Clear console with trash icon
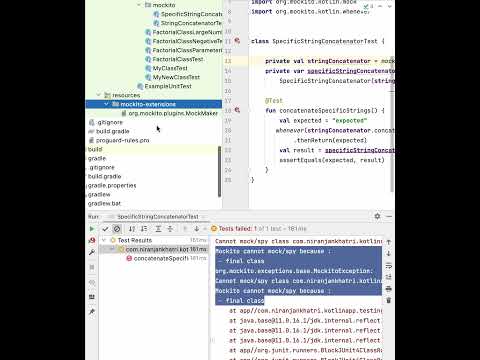480x360 pixels. [389, 301]
